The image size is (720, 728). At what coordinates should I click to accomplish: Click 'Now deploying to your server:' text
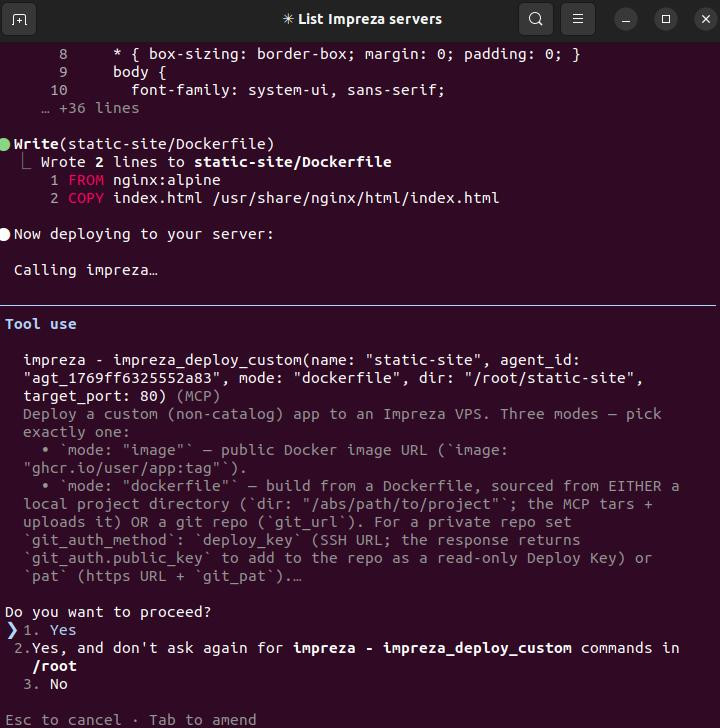(x=144, y=234)
